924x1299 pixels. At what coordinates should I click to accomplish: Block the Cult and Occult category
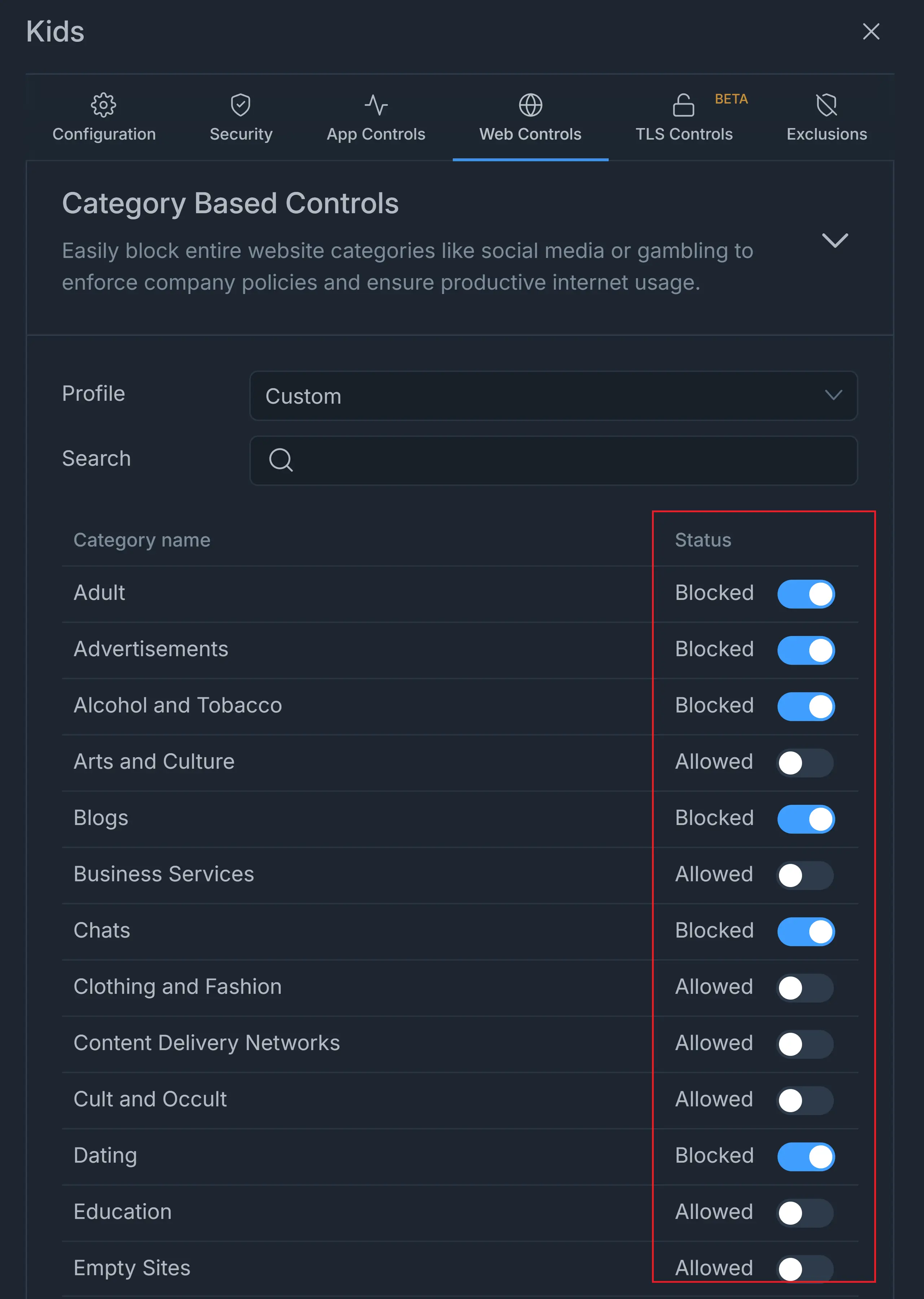tap(806, 1101)
